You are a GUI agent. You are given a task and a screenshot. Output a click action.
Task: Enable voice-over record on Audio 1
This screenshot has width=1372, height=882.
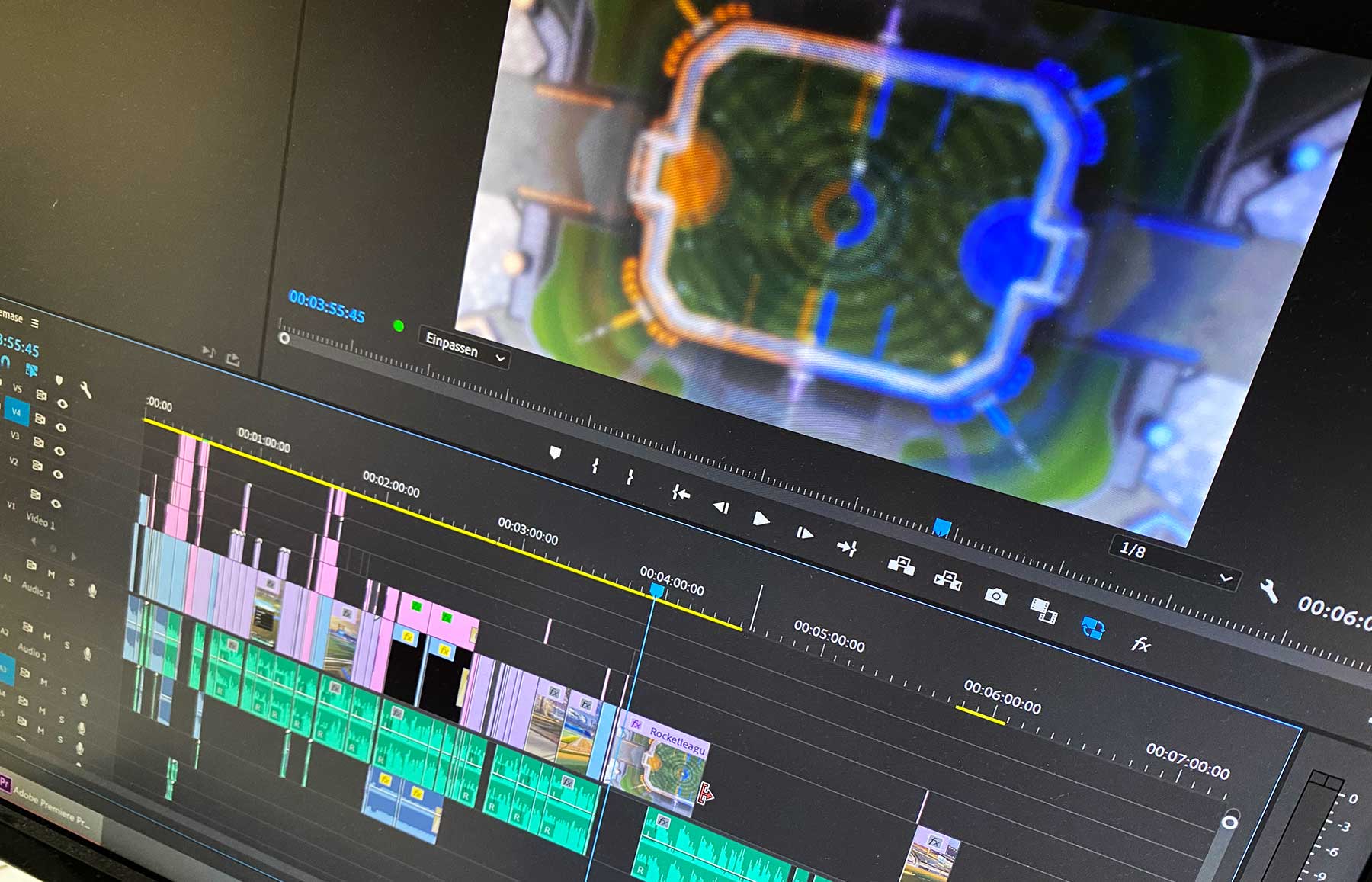[92, 591]
